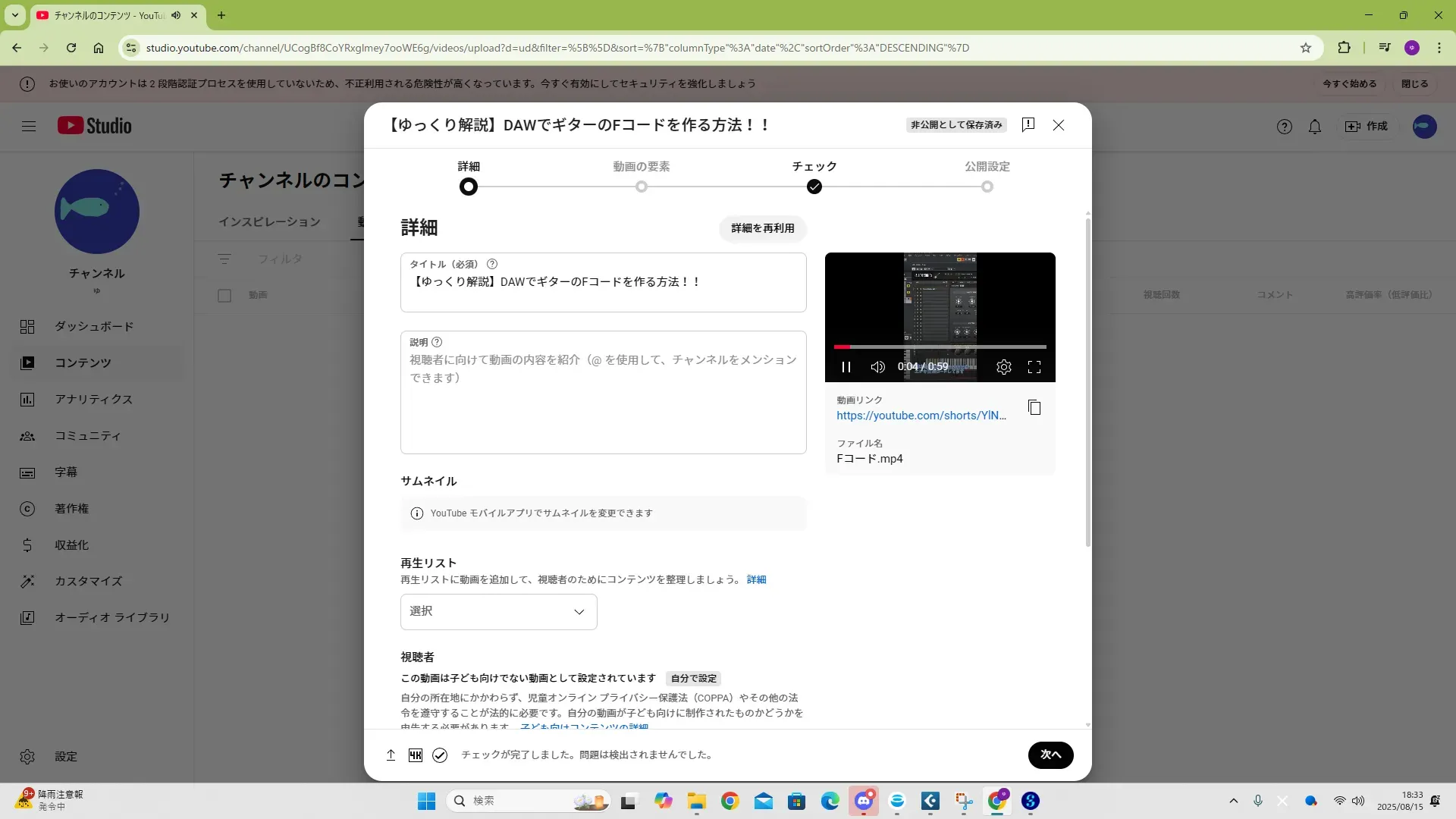The height and width of the screenshot is (819, 1456).
Task: Click the 次へ button
Action: point(1050,755)
